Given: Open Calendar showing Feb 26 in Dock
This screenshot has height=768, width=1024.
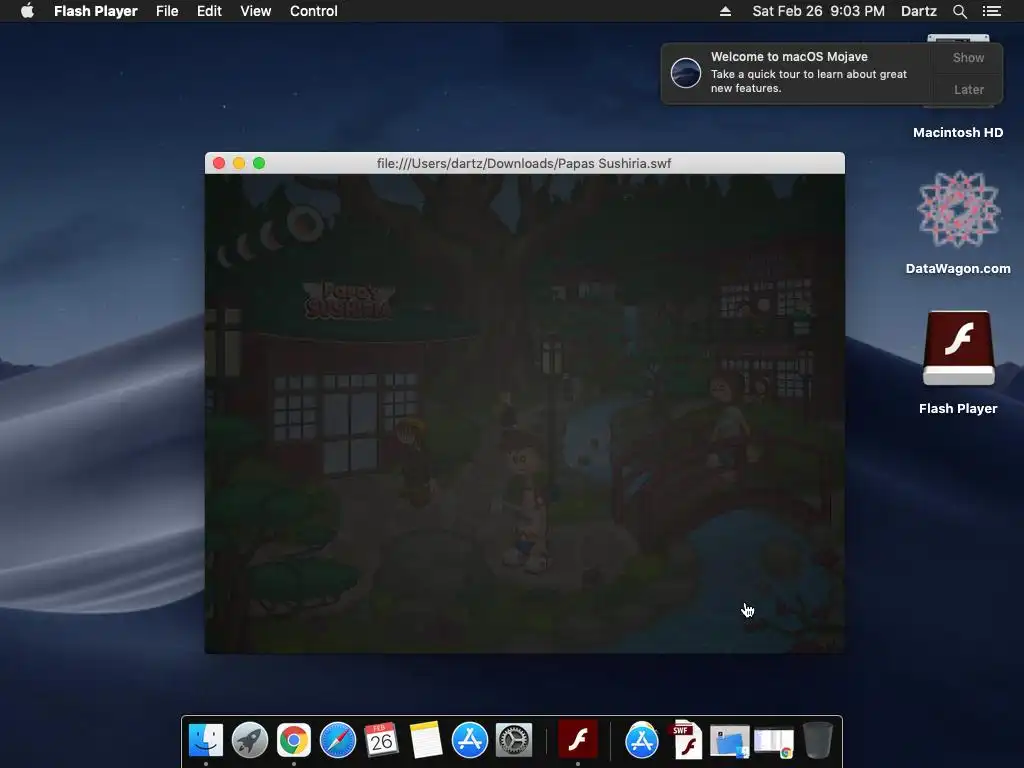Looking at the screenshot, I should coord(381,741).
